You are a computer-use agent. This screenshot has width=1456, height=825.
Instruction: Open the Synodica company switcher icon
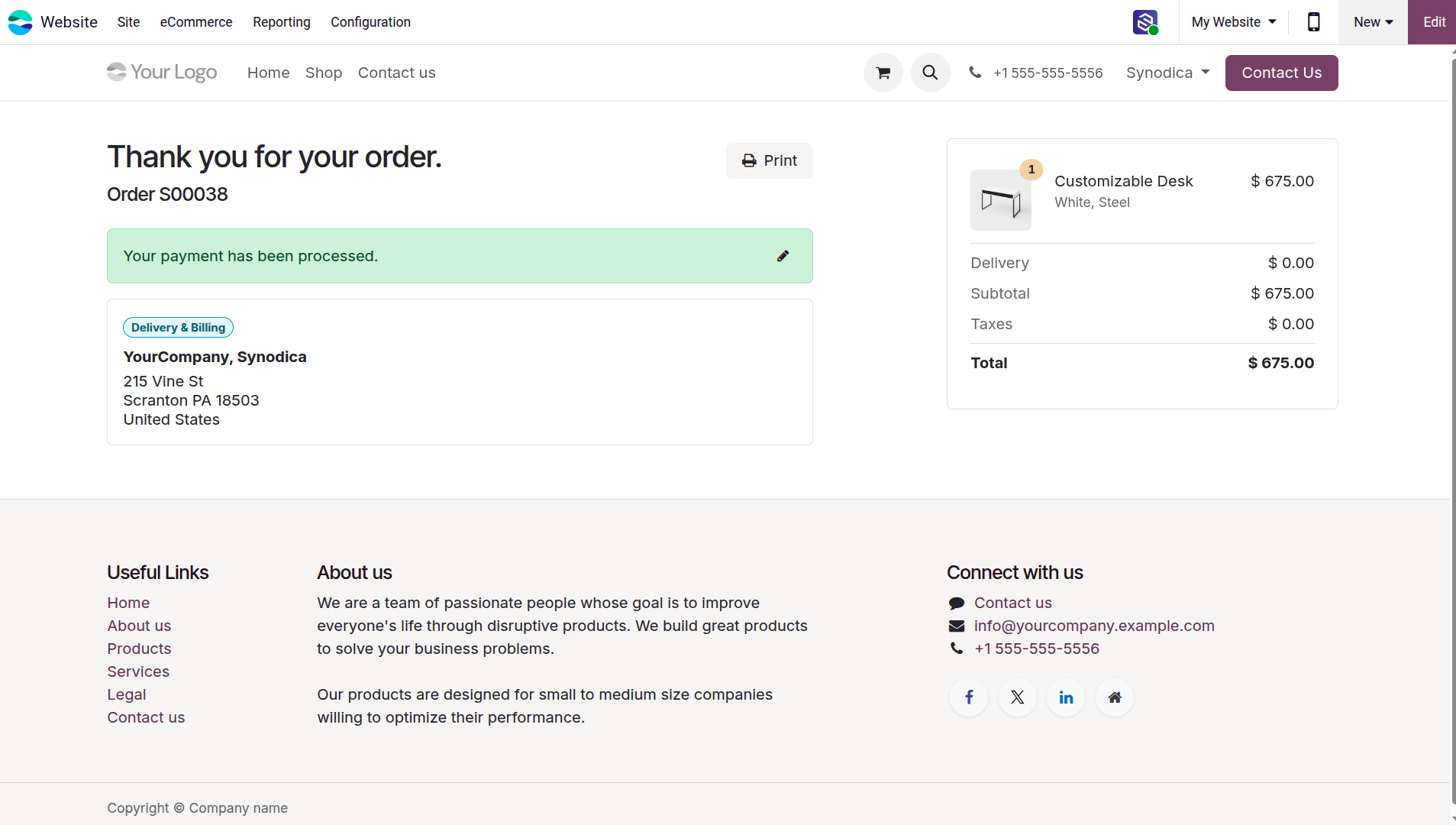coord(1145,22)
